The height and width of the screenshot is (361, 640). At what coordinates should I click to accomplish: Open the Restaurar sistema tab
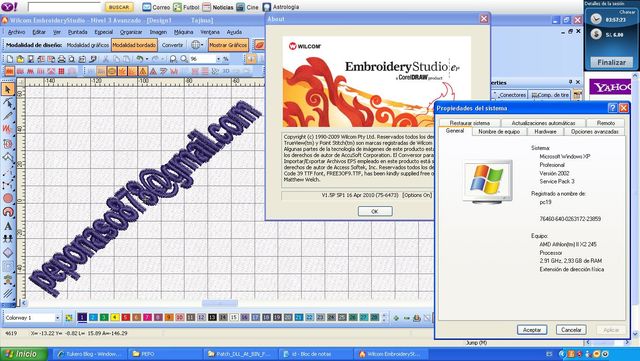coord(469,123)
